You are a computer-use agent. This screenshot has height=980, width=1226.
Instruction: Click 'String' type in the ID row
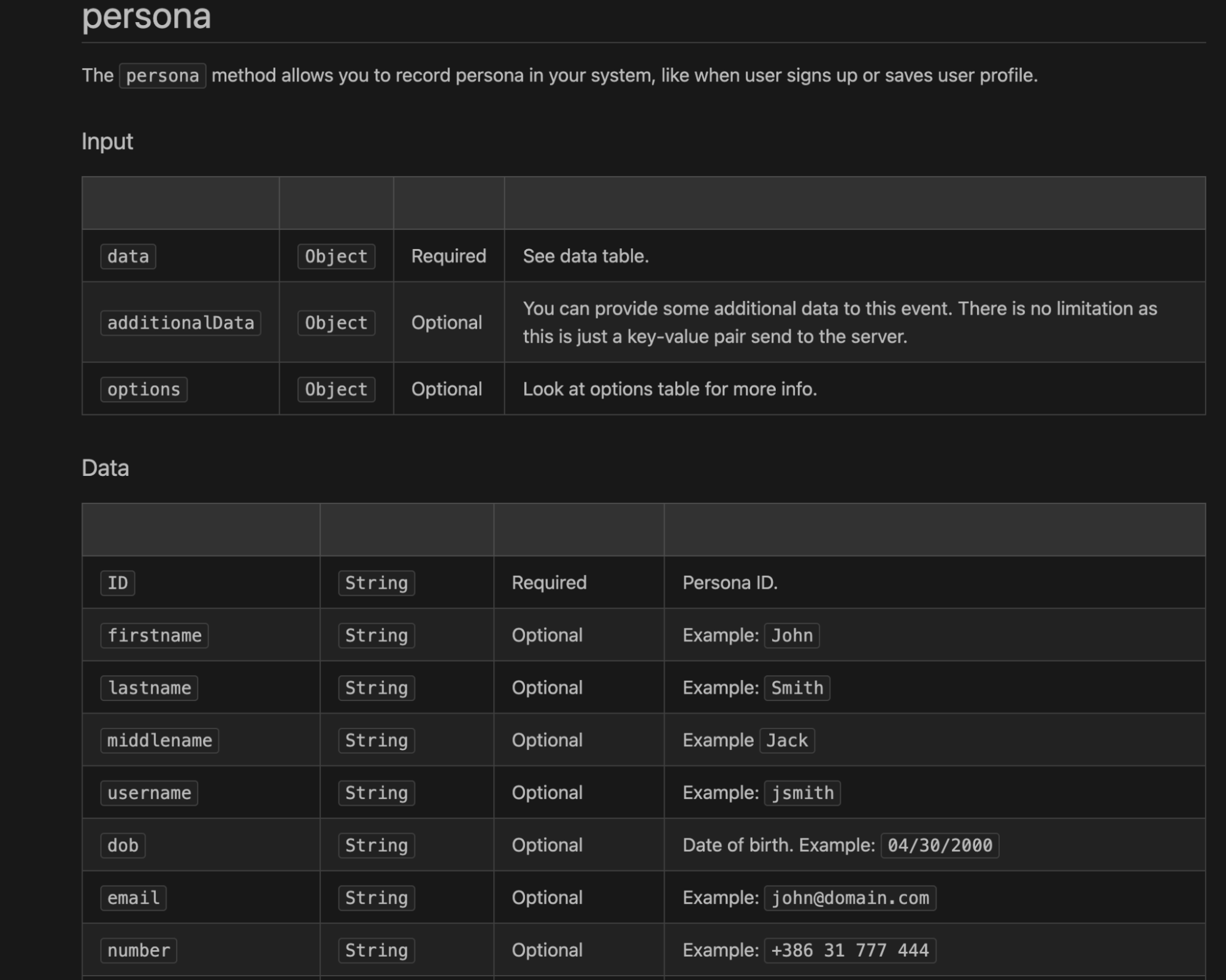point(377,583)
